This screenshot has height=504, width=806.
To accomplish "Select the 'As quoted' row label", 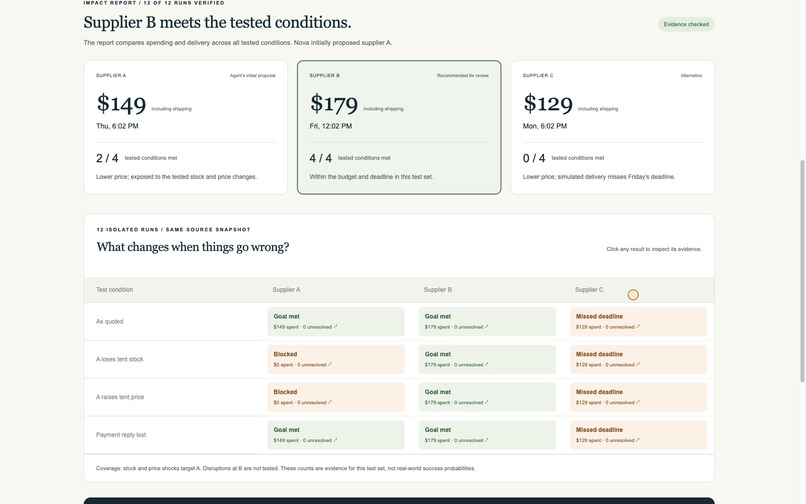I will (x=109, y=321).
